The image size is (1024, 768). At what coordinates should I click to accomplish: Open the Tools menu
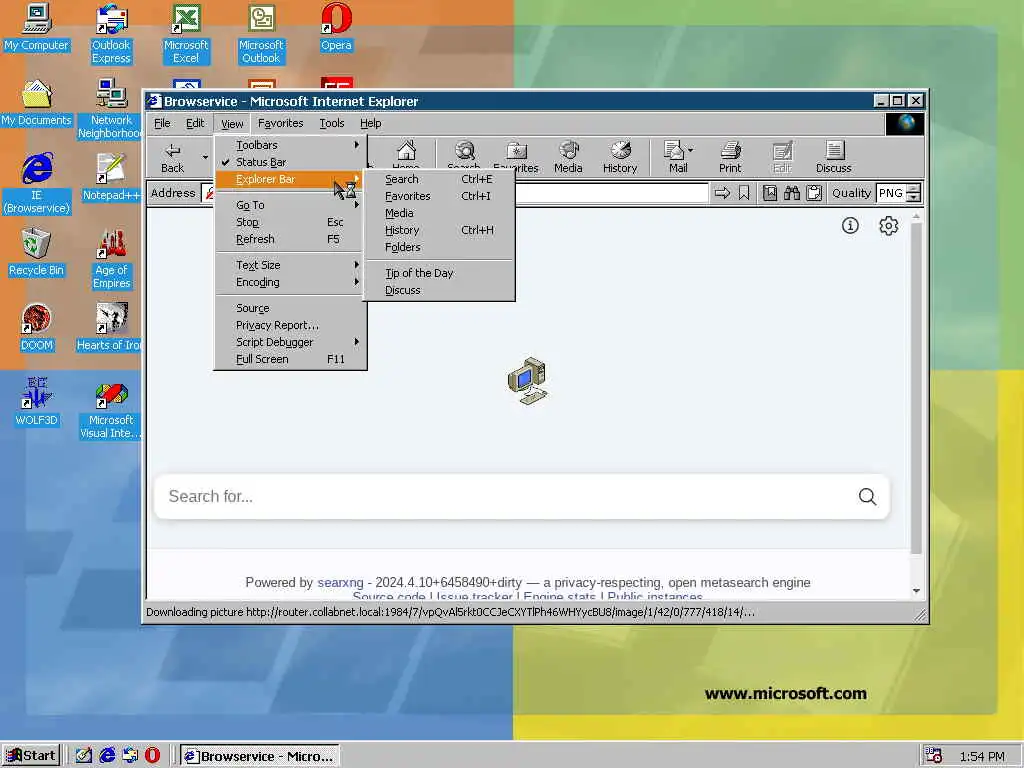[332, 123]
